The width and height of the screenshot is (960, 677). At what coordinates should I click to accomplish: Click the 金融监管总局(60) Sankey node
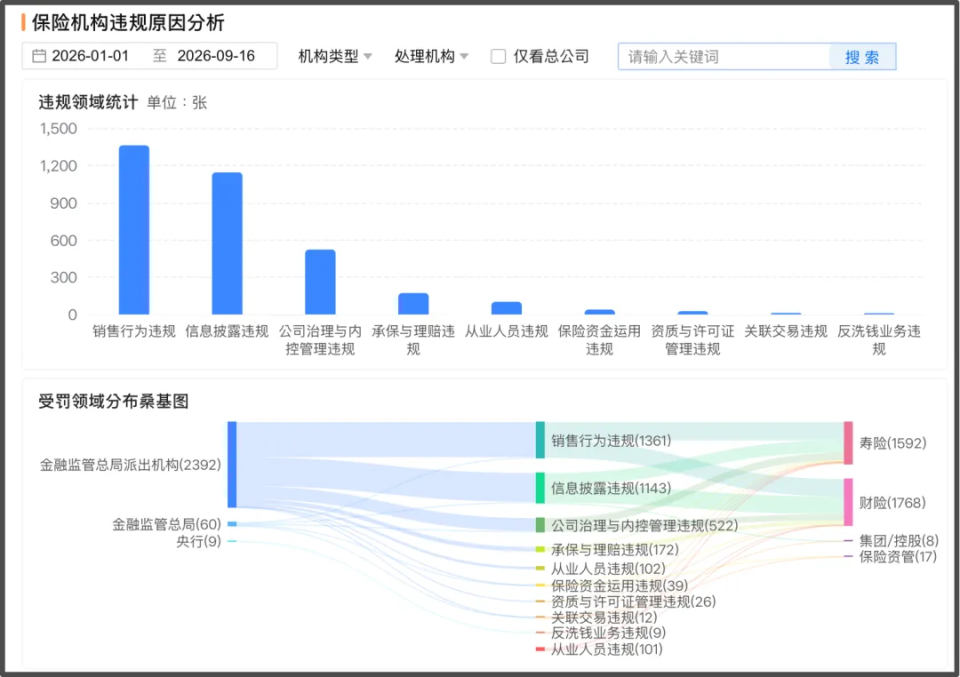click(x=232, y=524)
